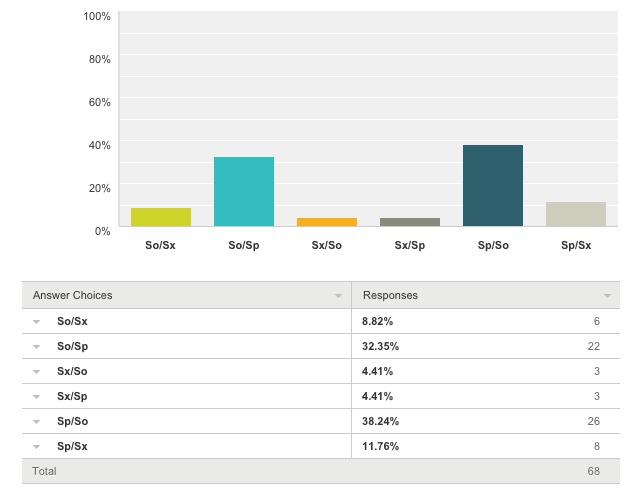Expand the Sp/So row arrow
Screen dimensions: 633x492
(x=37, y=422)
